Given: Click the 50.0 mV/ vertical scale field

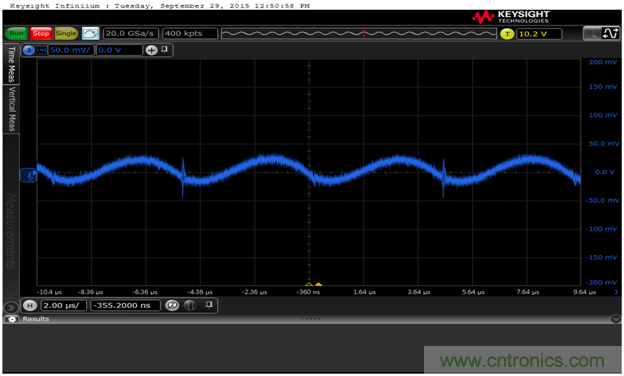Looking at the screenshot, I should pyautogui.click(x=71, y=50).
